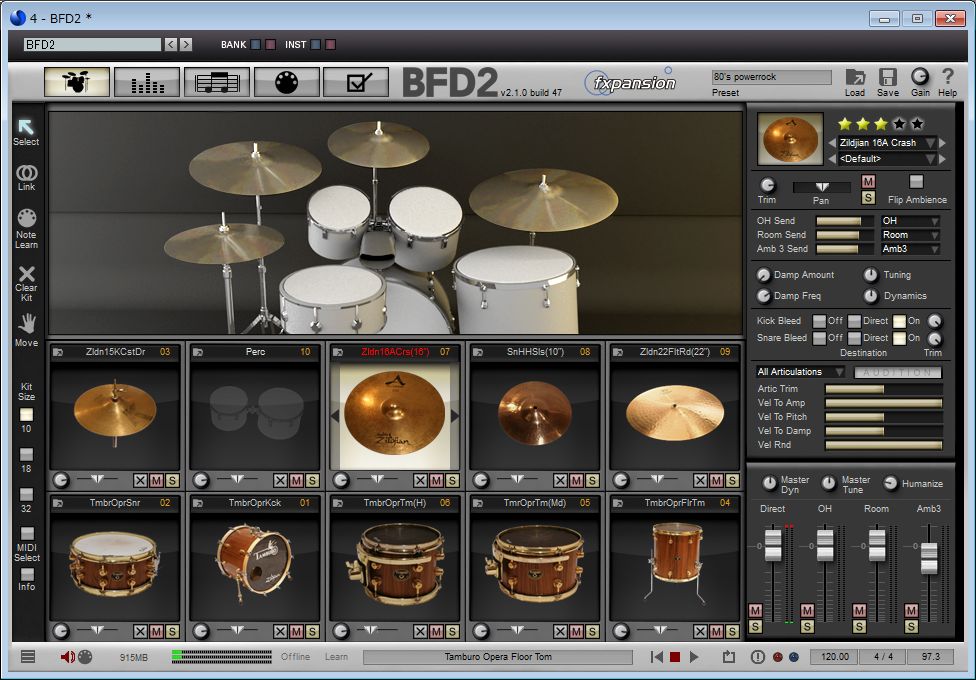Solo the Perc slot
976x680 pixels.
[312, 480]
